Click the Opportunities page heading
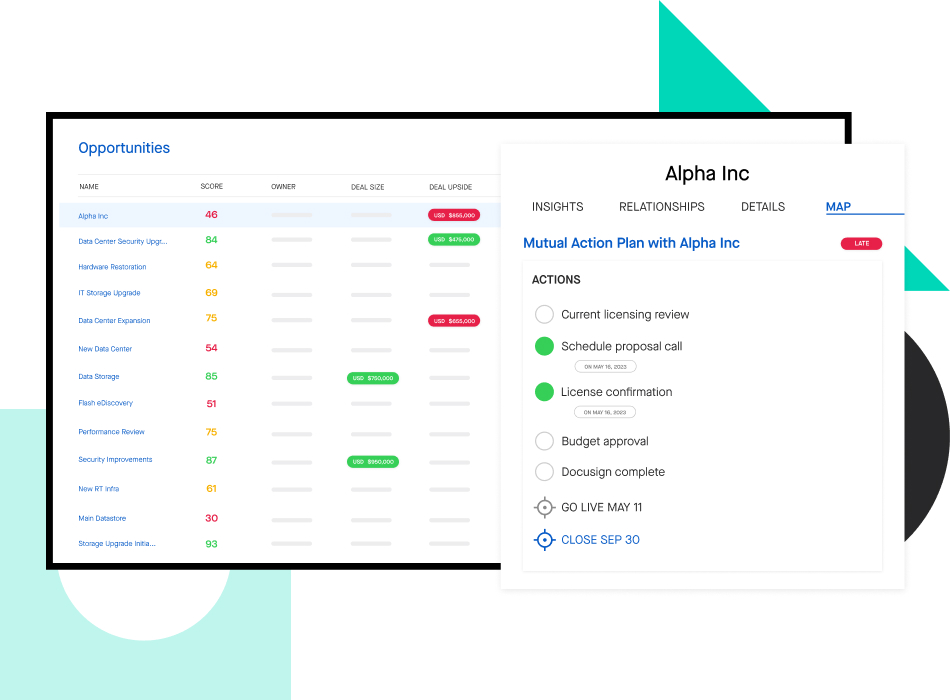The width and height of the screenshot is (950, 700). click(x=124, y=148)
